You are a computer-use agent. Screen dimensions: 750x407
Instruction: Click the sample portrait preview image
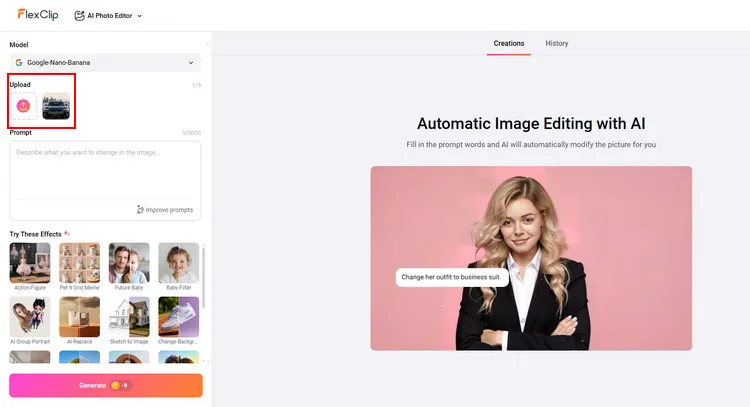(x=531, y=258)
